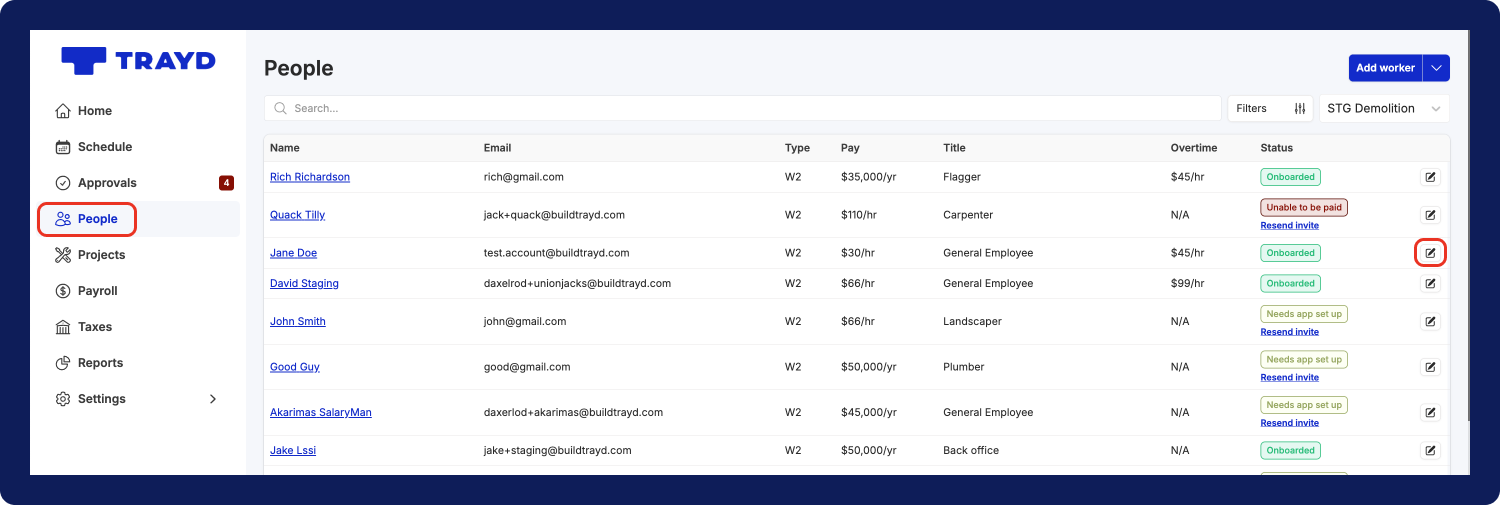The width and height of the screenshot is (1500, 505).
Task: Edit Rich Richardson's row
Action: tap(1430, 177)
